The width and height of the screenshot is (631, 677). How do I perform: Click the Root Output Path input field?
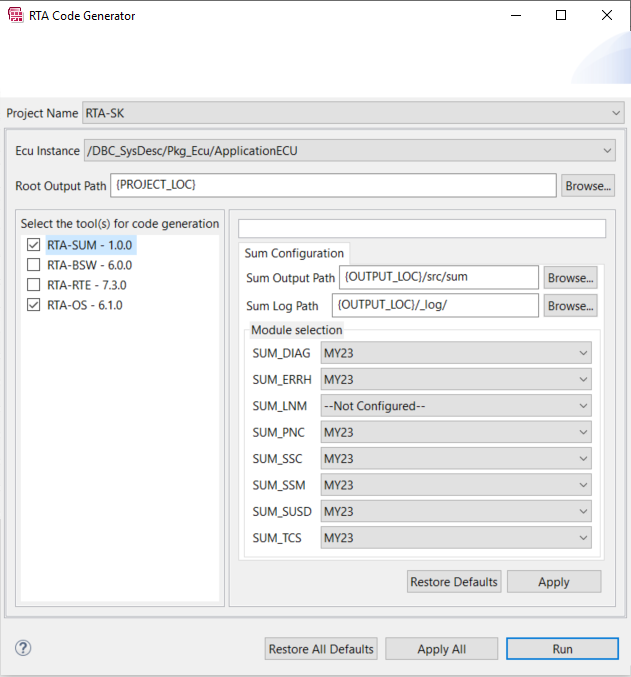click(x=333, y=185)
